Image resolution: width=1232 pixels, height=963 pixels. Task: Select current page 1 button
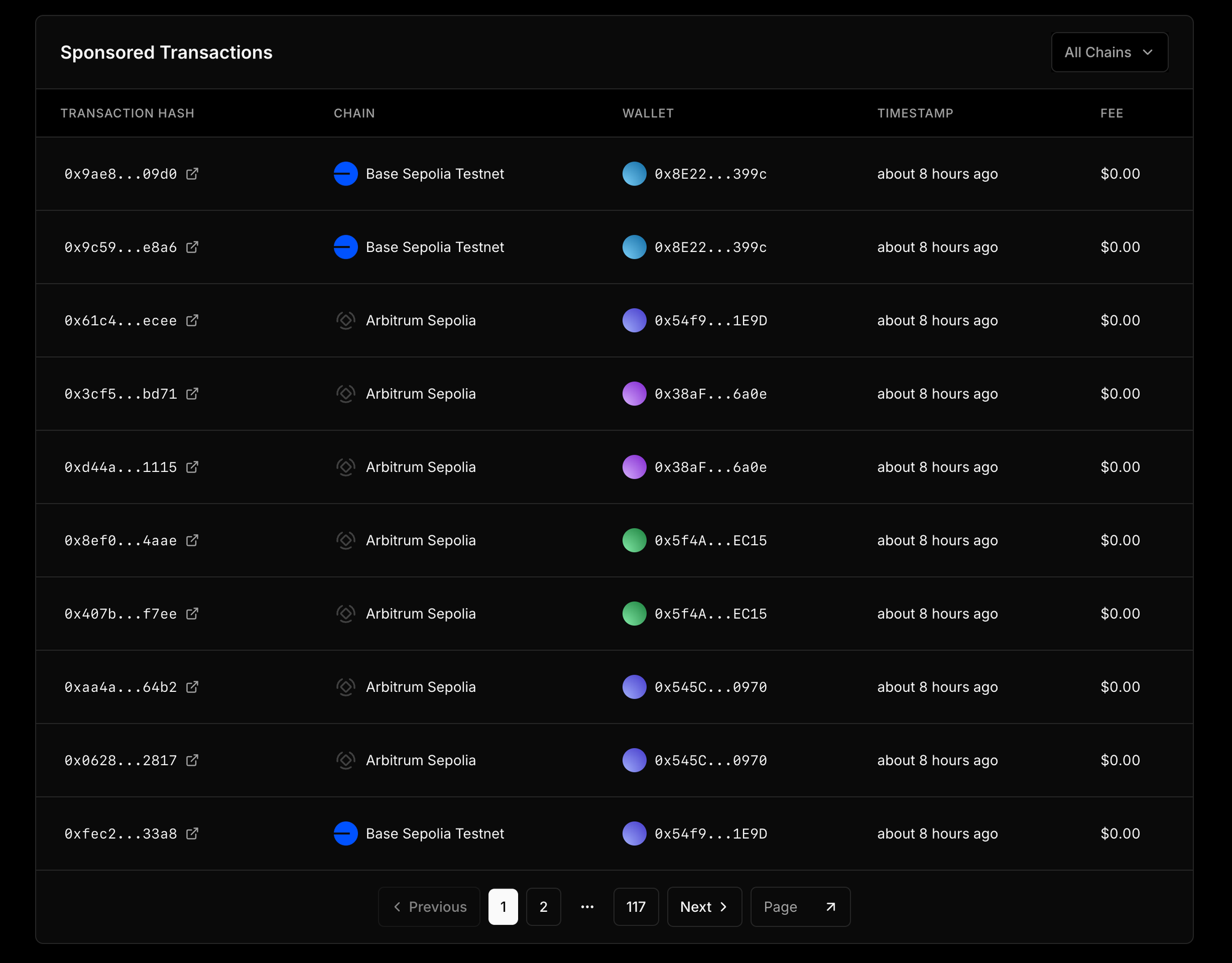503,907
